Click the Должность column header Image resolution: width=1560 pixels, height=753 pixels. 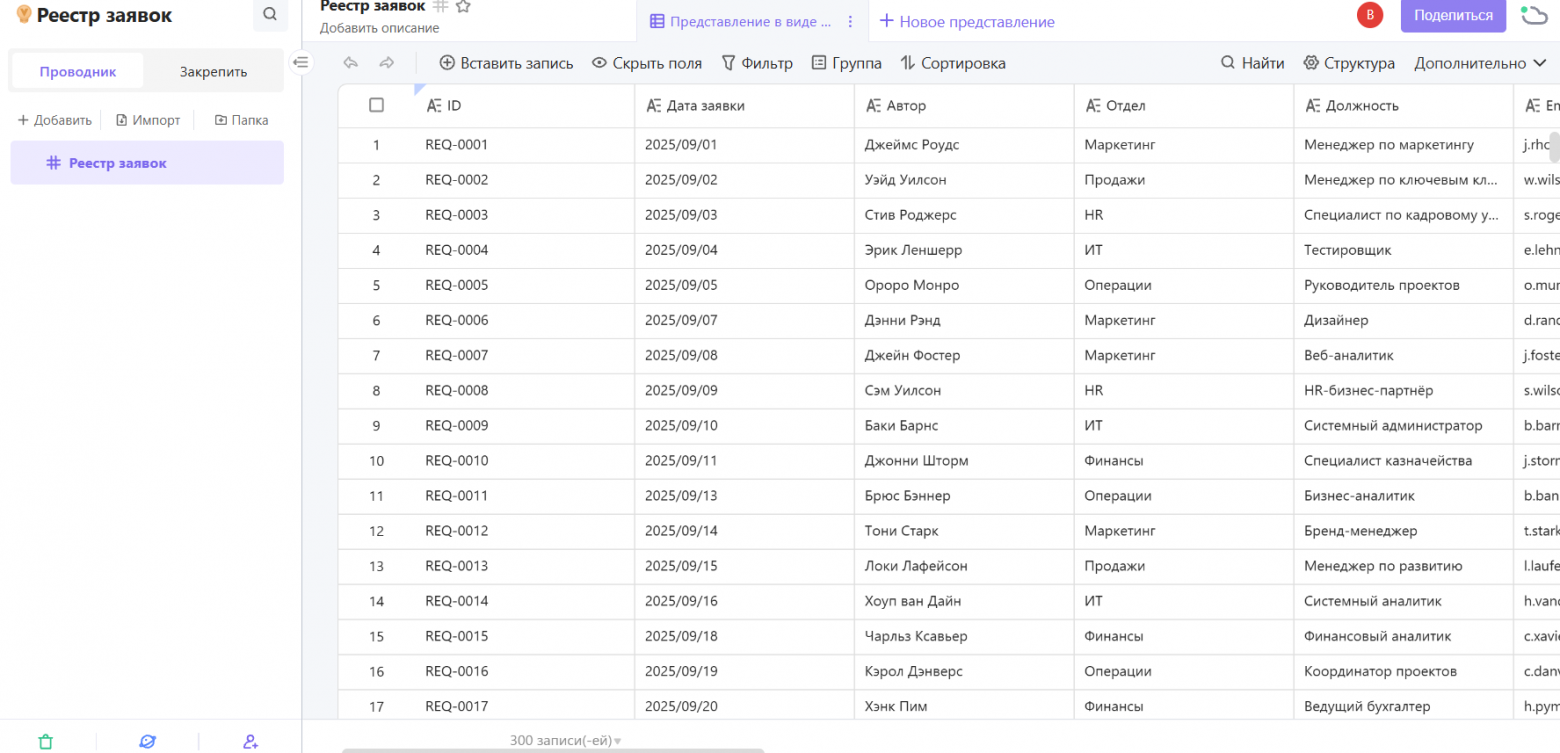(1403, 105)
